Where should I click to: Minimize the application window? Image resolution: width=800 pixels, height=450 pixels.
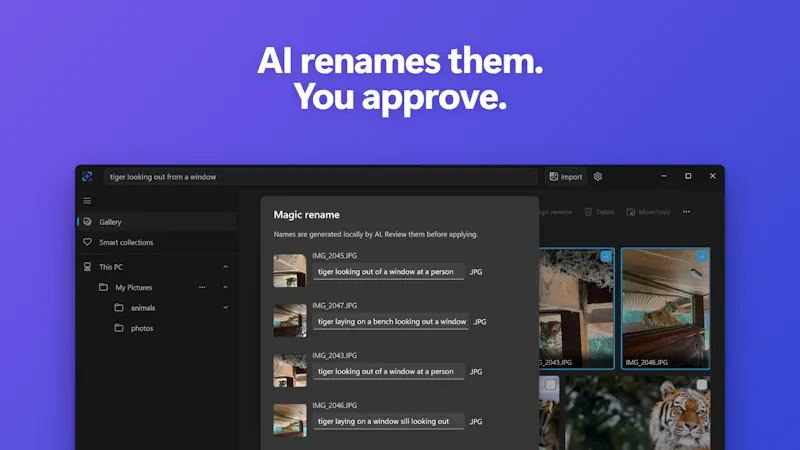tap(664, 176)
